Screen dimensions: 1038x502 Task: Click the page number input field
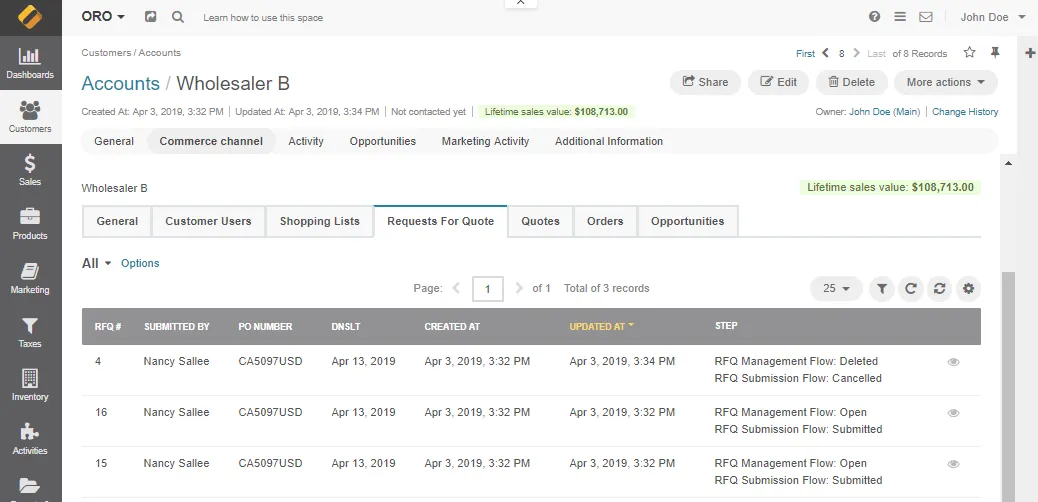[487, 289]
